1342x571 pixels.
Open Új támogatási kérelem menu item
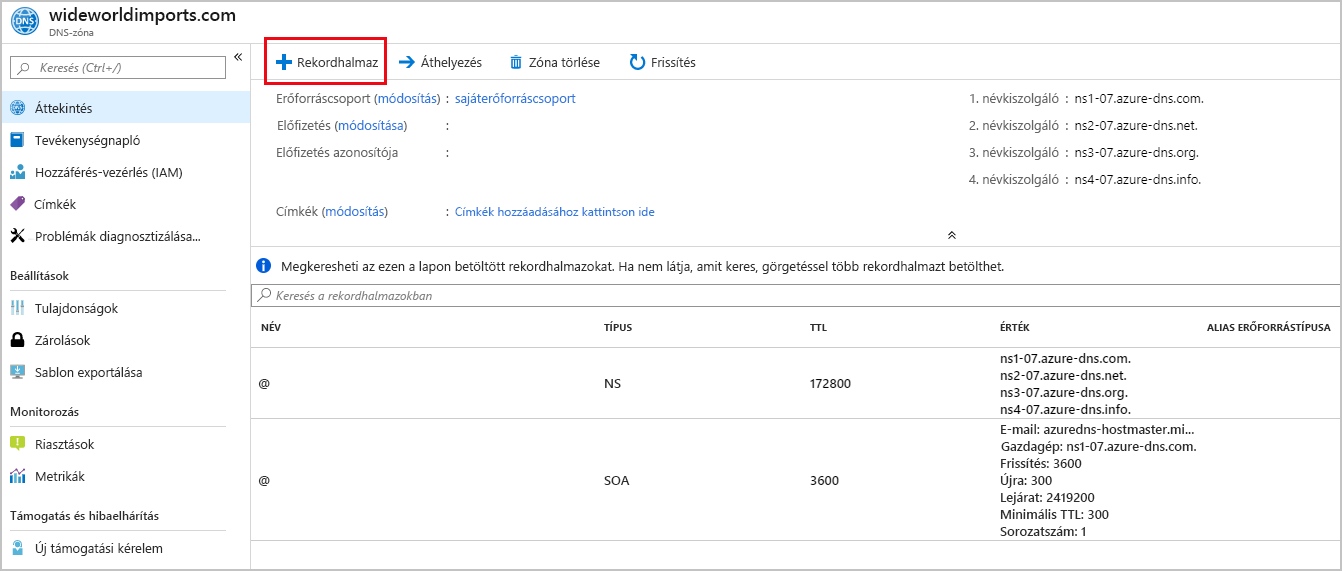(x=125, y=548)
